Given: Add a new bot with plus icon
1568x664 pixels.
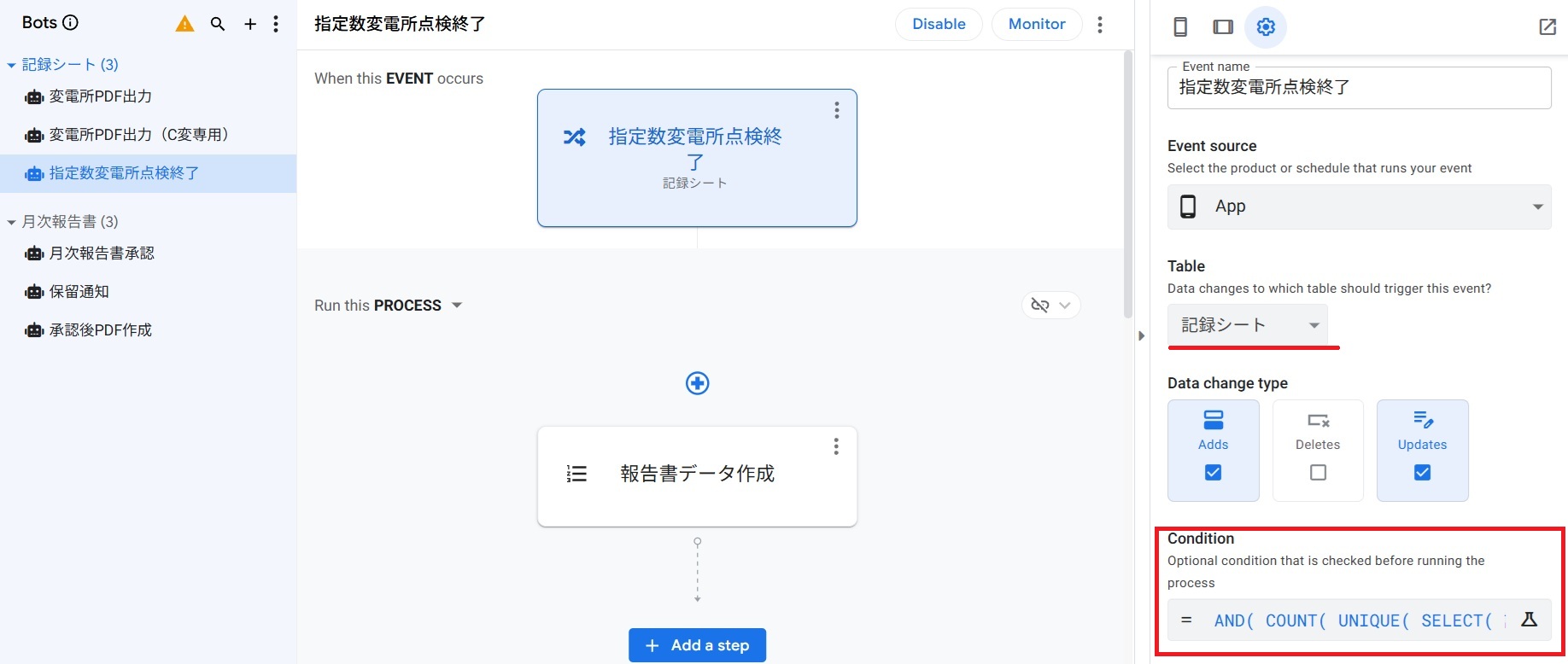Looking at the screenshot, I should tap(250, 24).
